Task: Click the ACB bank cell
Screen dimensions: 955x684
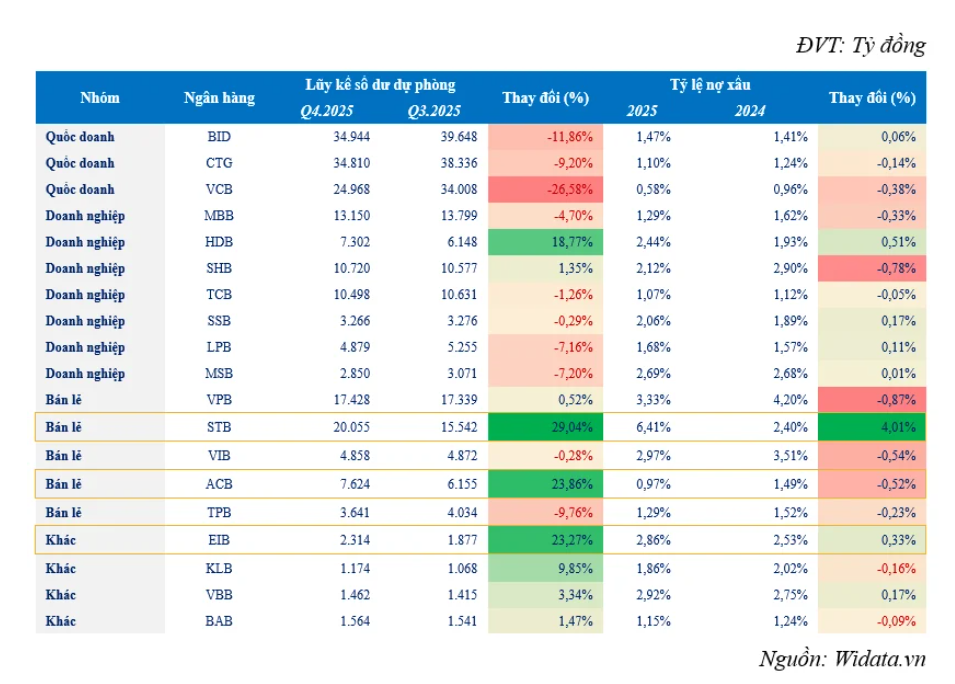Action: 219,485
